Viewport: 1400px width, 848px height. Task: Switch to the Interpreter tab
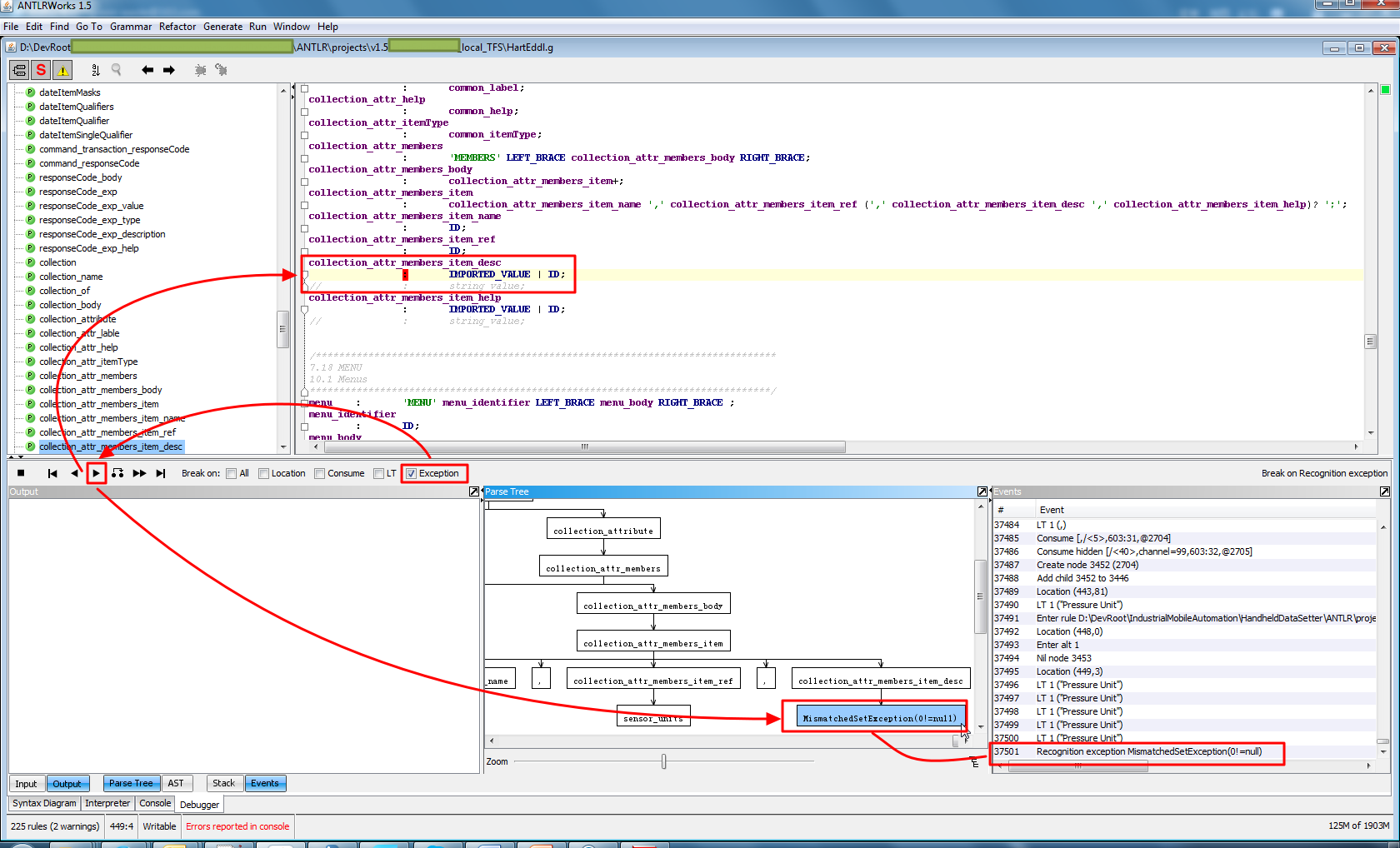click(x=107, y=803)
